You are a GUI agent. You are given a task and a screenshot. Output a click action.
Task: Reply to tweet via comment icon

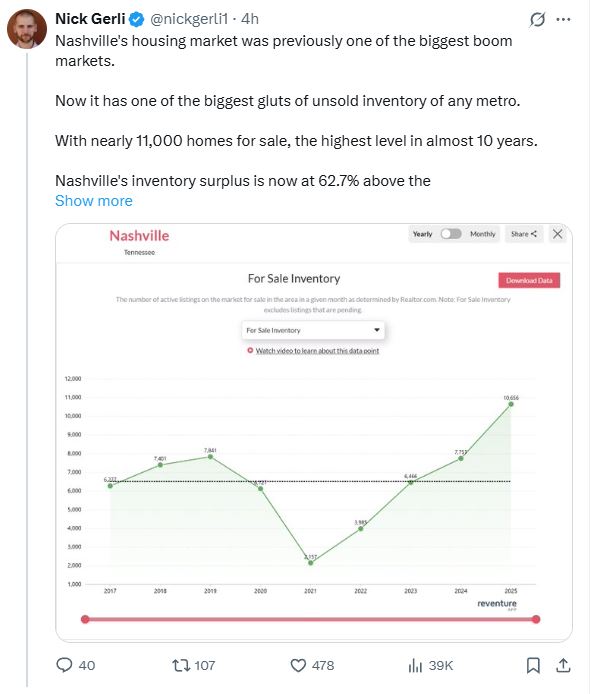click(x=64, y=665)
